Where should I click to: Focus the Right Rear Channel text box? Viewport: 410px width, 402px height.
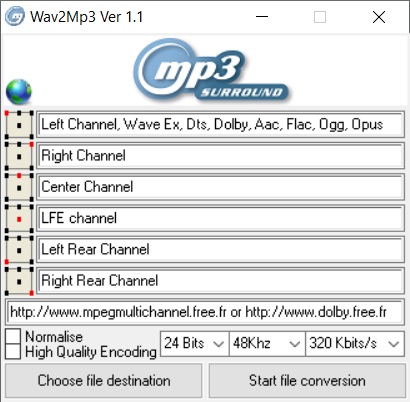(220, 281)
